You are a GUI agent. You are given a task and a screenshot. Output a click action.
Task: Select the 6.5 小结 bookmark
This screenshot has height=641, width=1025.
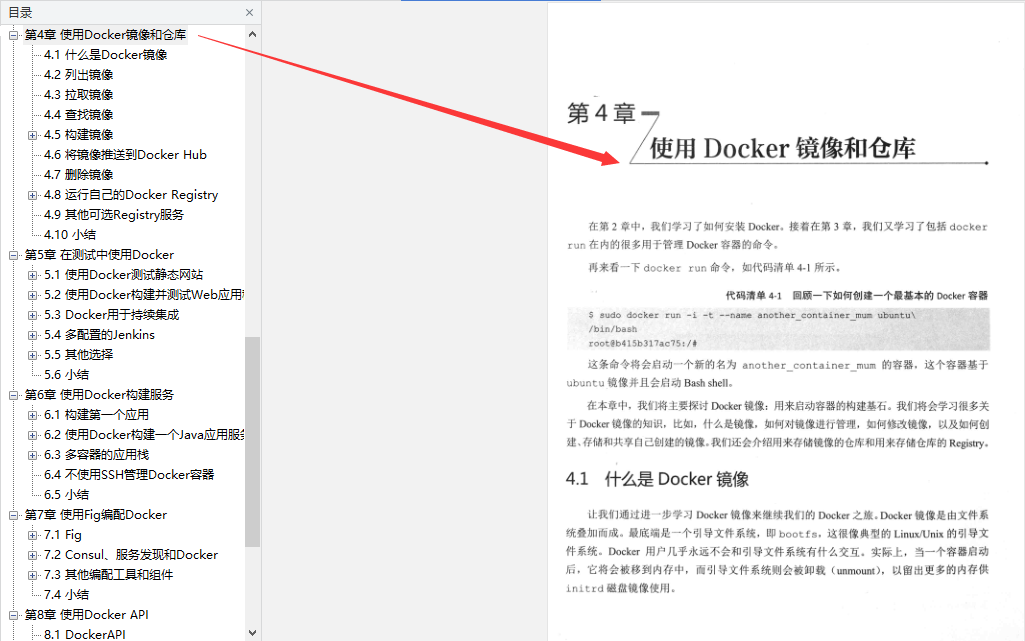pos(67,495)
